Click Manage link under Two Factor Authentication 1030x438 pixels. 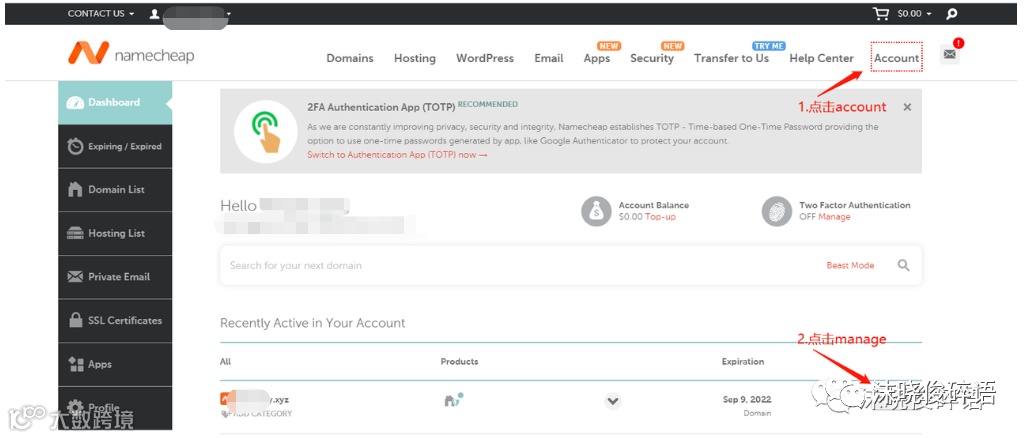tap(834, 217)
